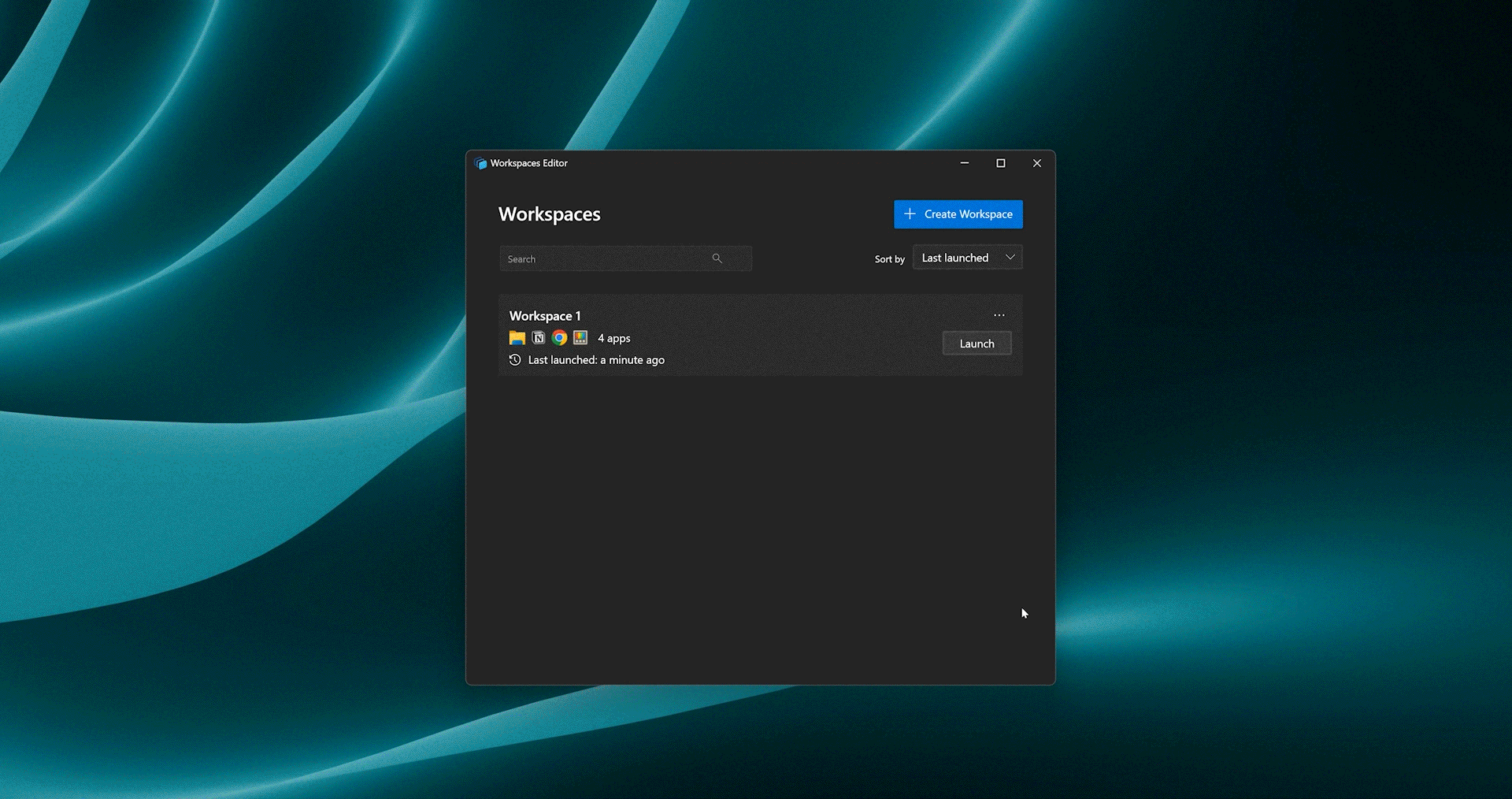Click the 'Last launched: a minute ago' text
Viewport: 1512px width, 799px height.
596,360
